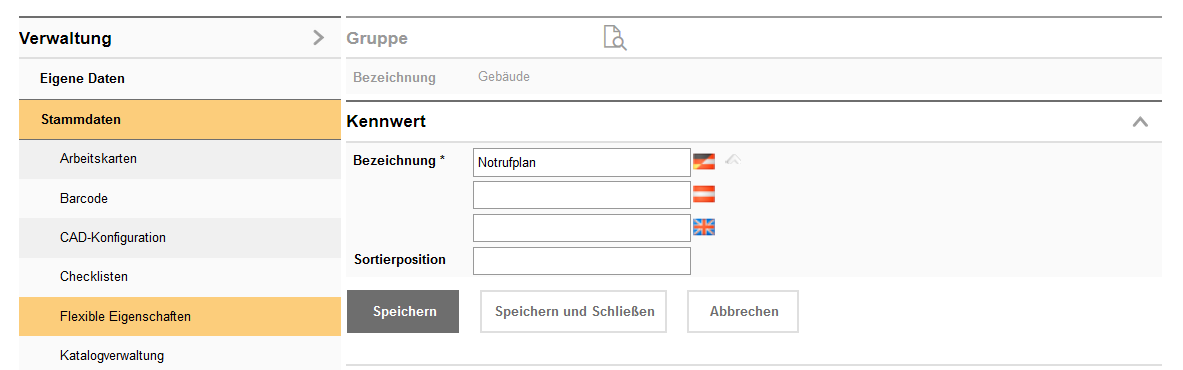Click the UK flag icon
Viewport: 1183px width, 370px height.
point(704,227)
